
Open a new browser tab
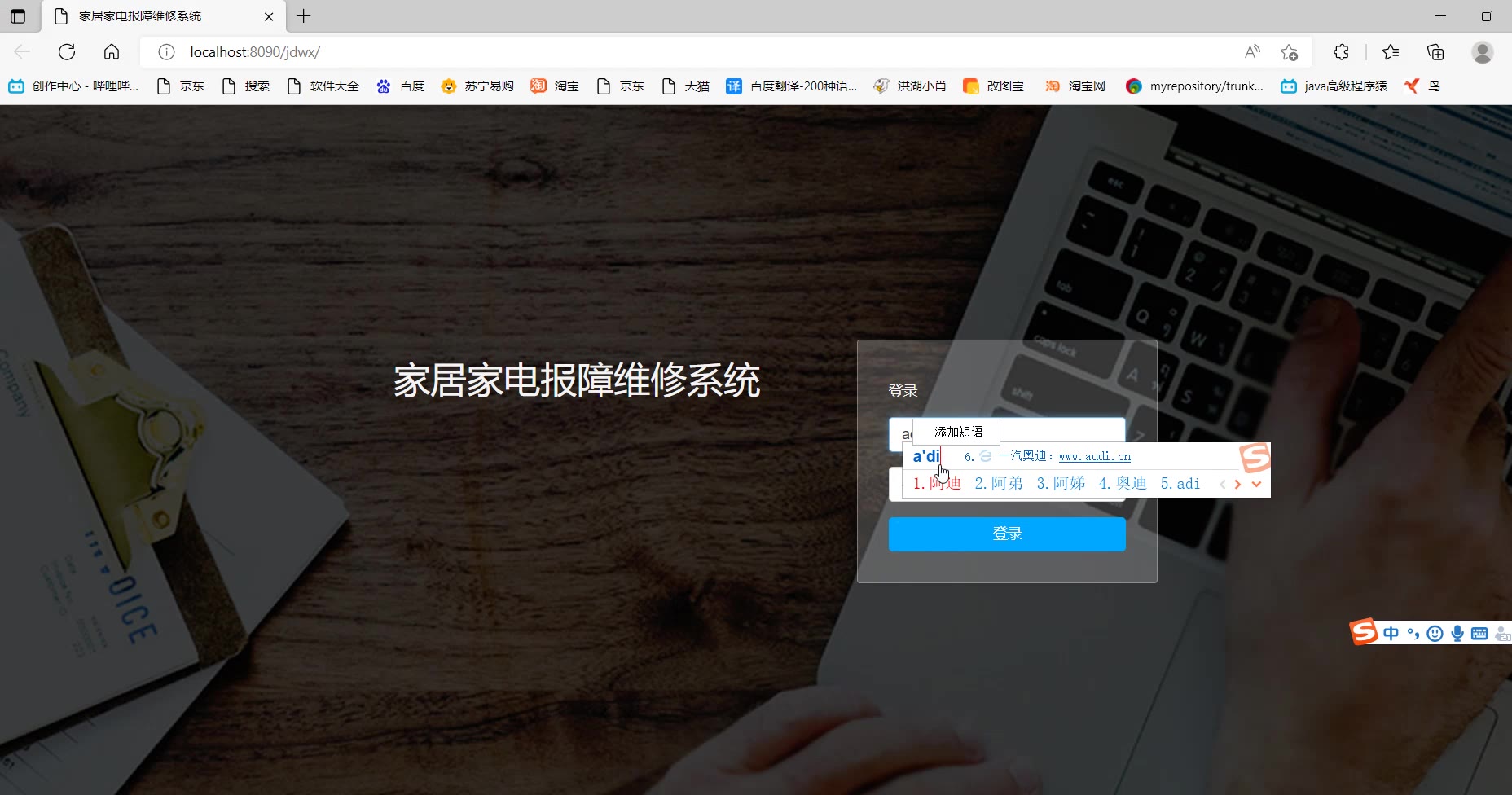[304, 16]
